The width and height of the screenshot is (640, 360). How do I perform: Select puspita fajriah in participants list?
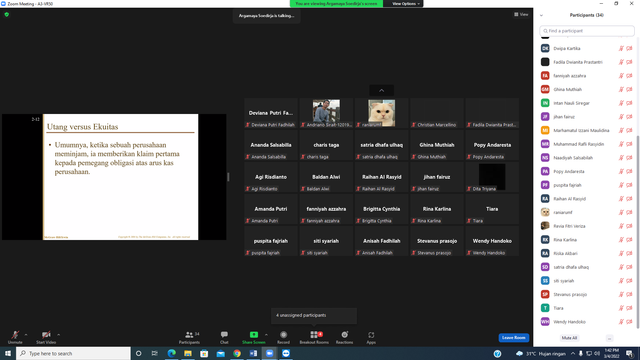587,185
